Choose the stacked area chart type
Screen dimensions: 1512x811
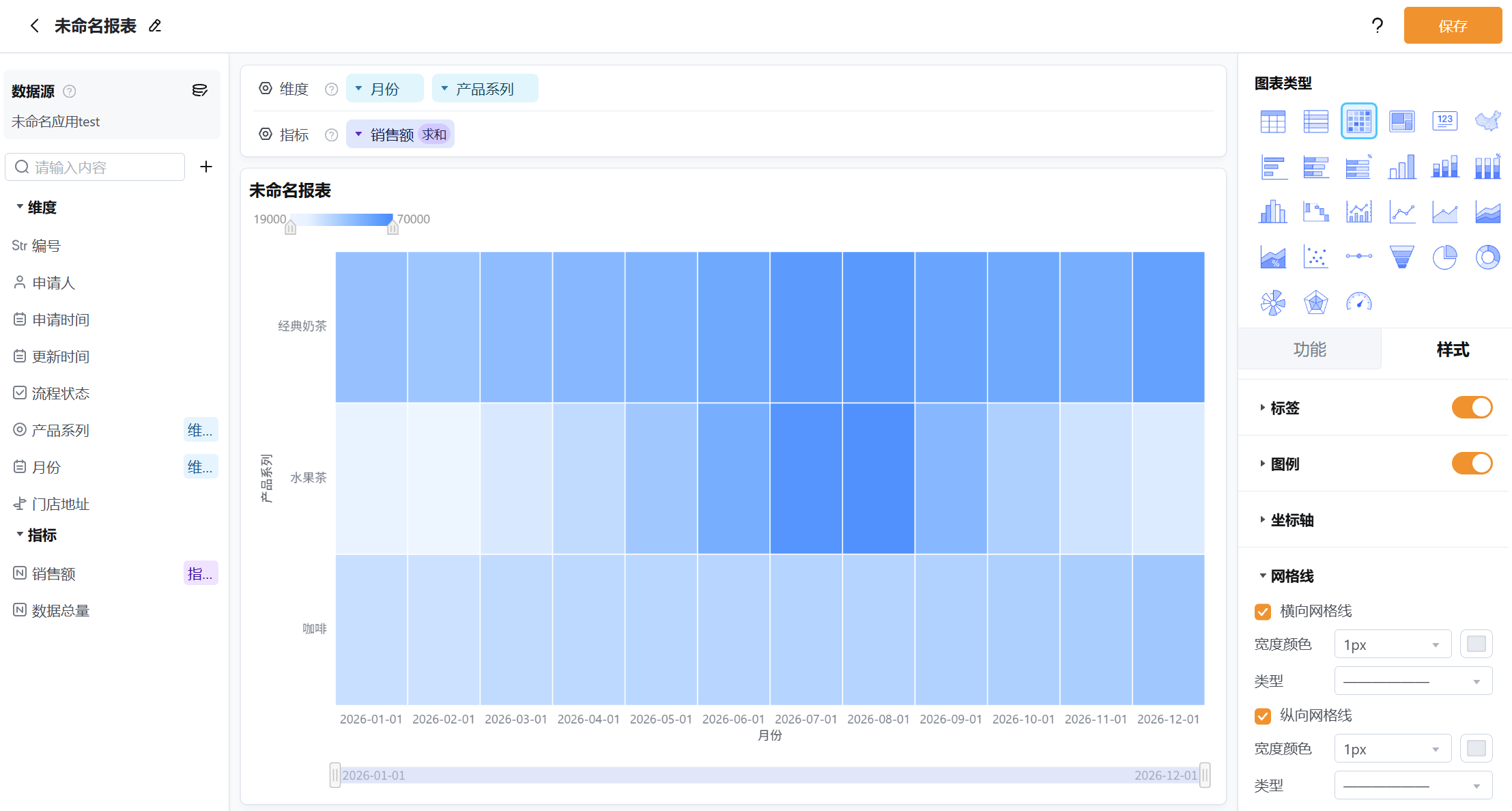click(x=1487, y=212)
